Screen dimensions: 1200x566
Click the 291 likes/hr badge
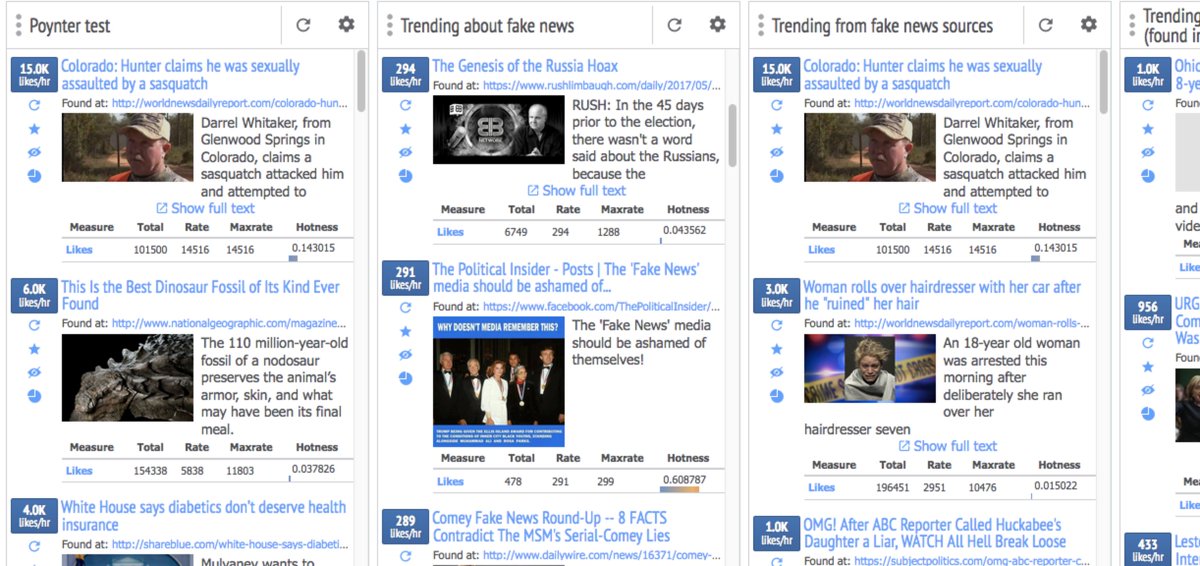(x=405, y=278)
